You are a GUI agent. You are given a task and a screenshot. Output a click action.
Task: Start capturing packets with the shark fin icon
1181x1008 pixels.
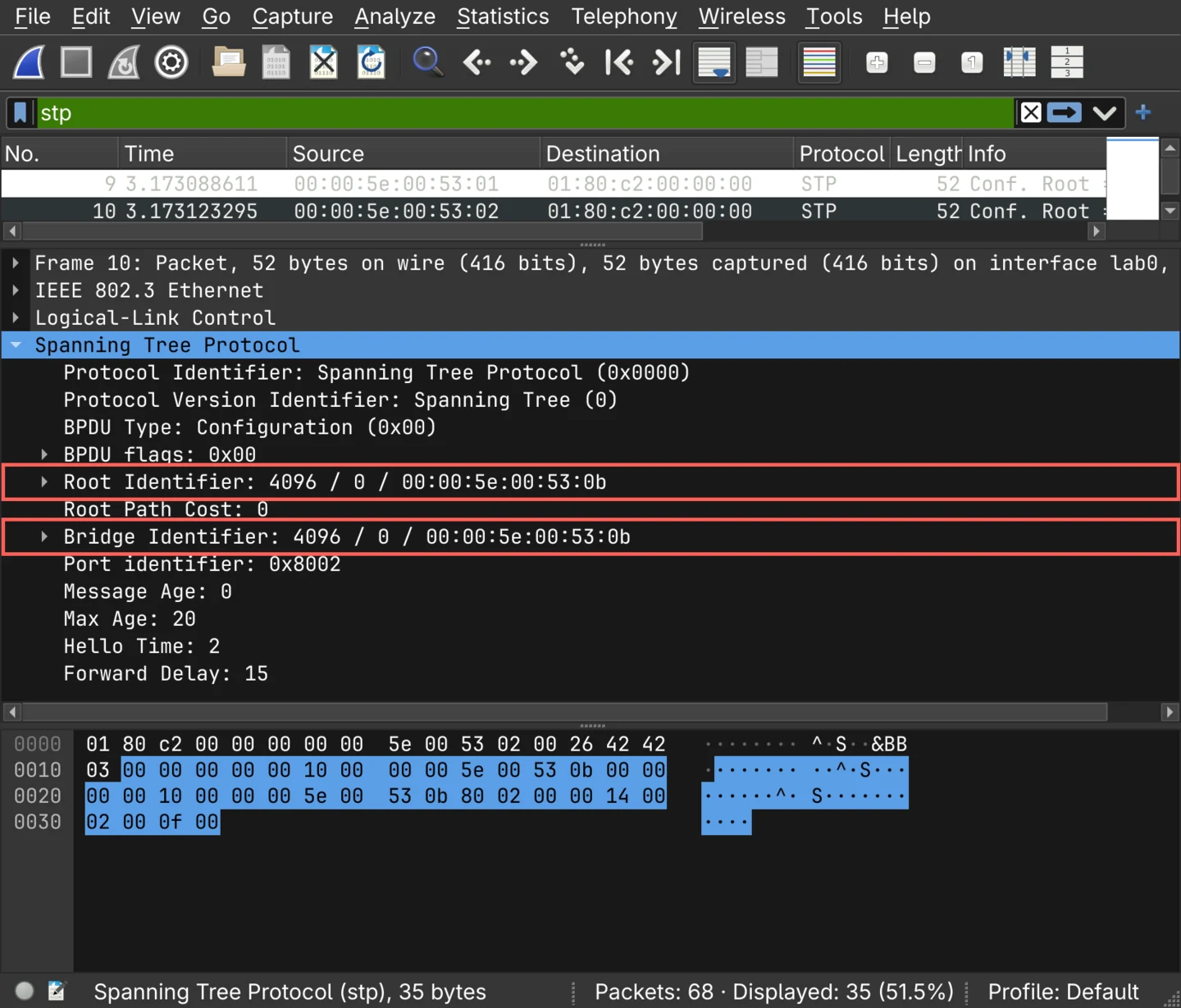pos(29,62)
